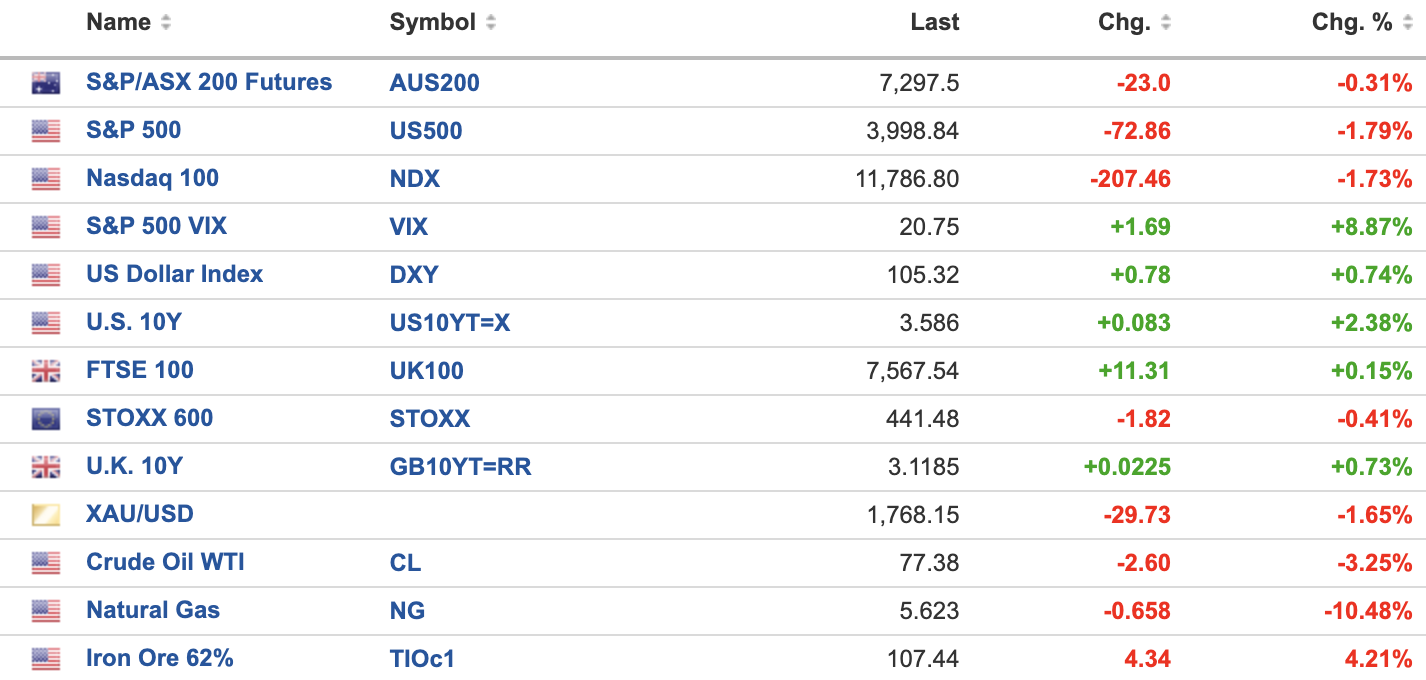
Task: Sort by Chg. % using its arrows
Action: pos(1407,23)
